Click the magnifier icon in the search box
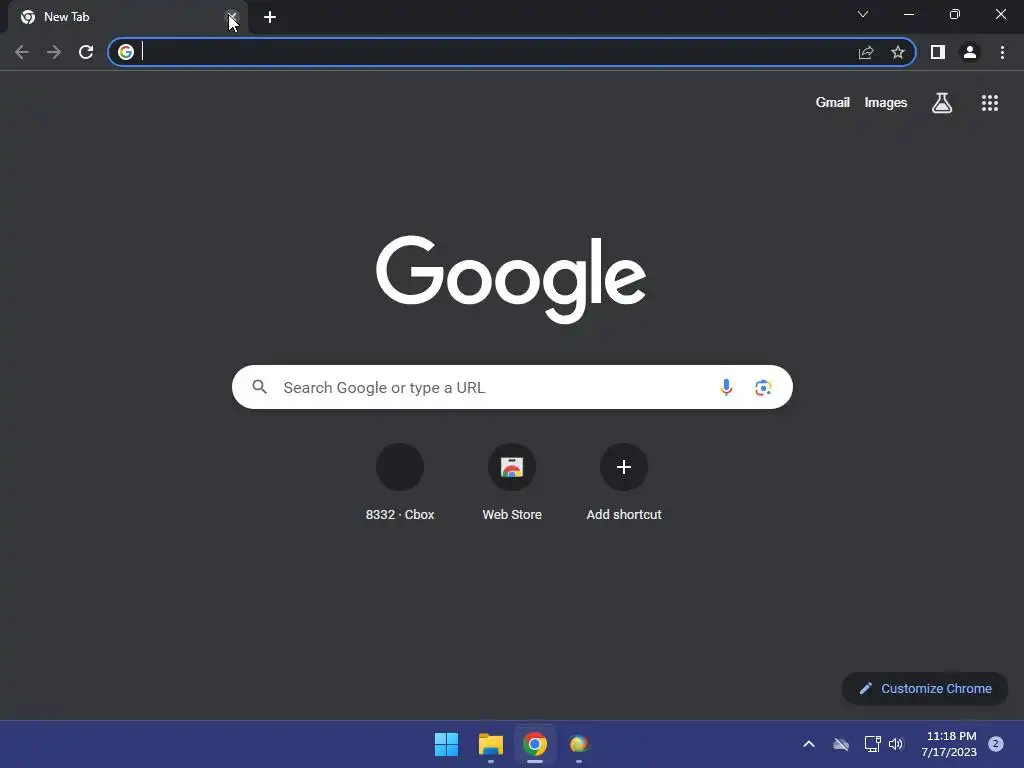This screenshot has width=1024, height=768. [260, 387]
